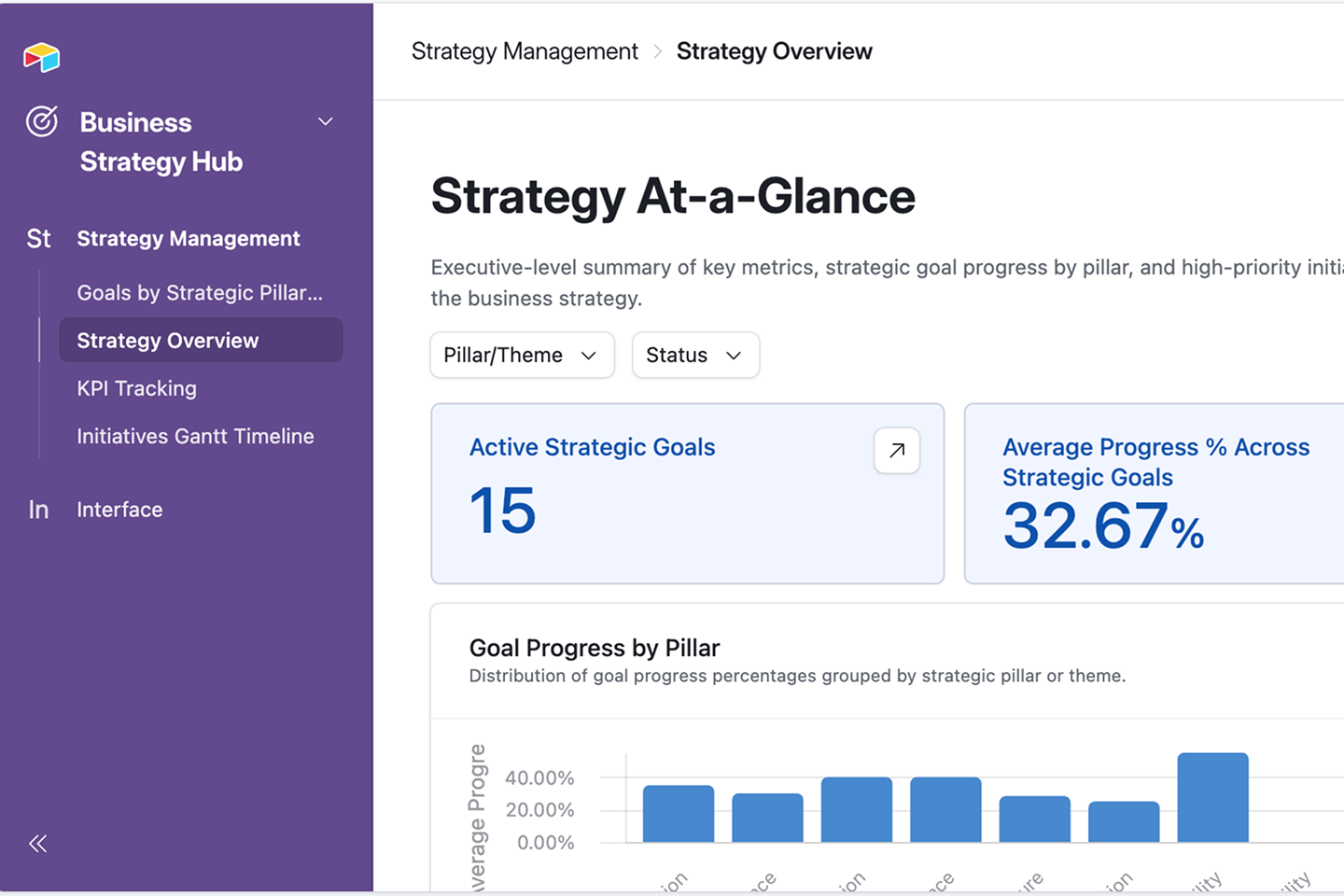The image size is (1344, 896).
Task: Click the Average Progress % card value
Action: (1103, 525)
